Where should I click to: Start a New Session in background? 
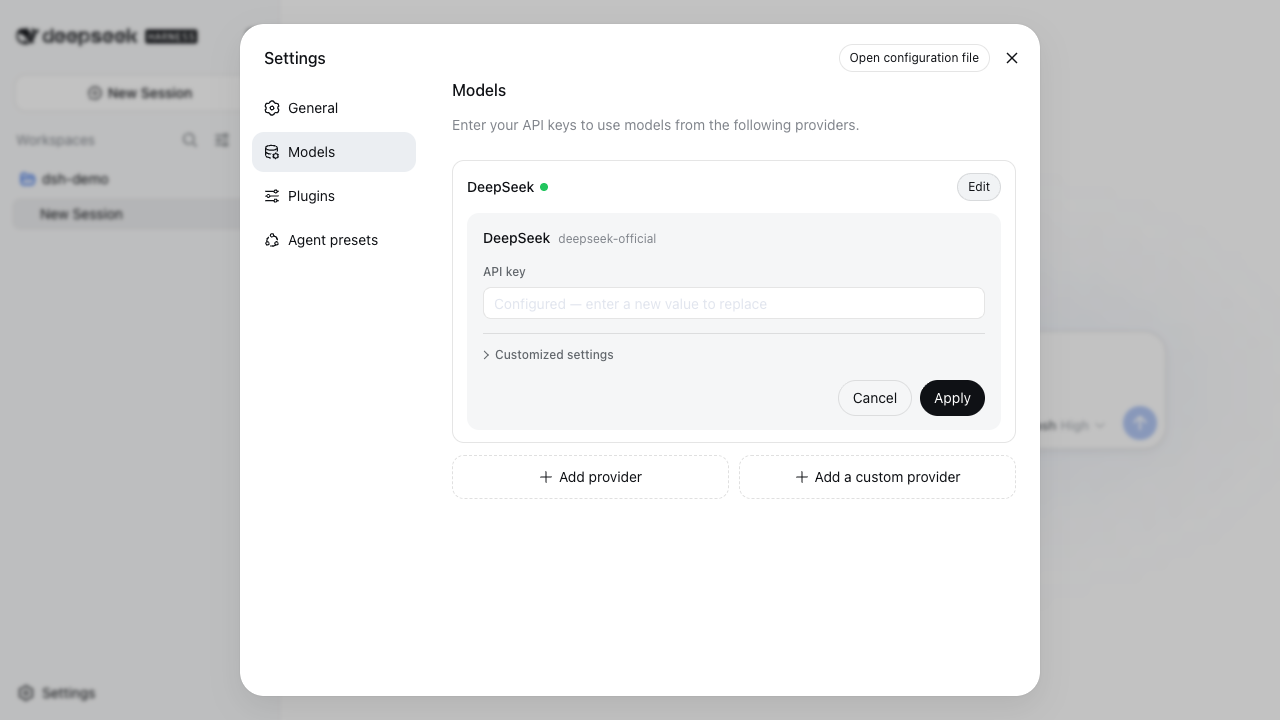139,93
